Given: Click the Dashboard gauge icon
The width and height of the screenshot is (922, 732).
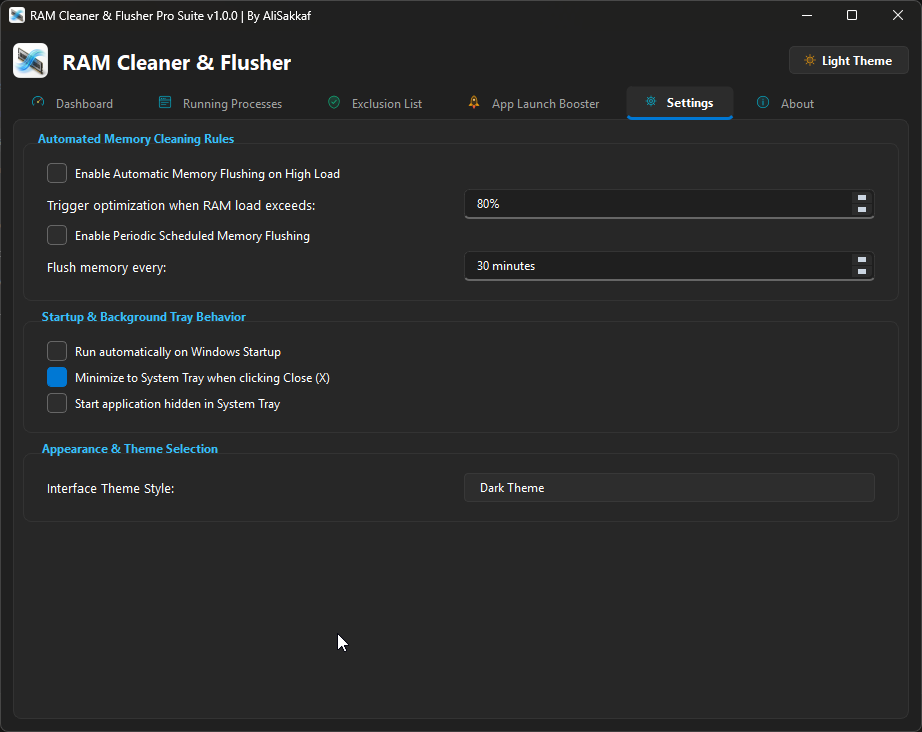Looking at the screenshot, I should pyautogui.click(x=38, y=102).
